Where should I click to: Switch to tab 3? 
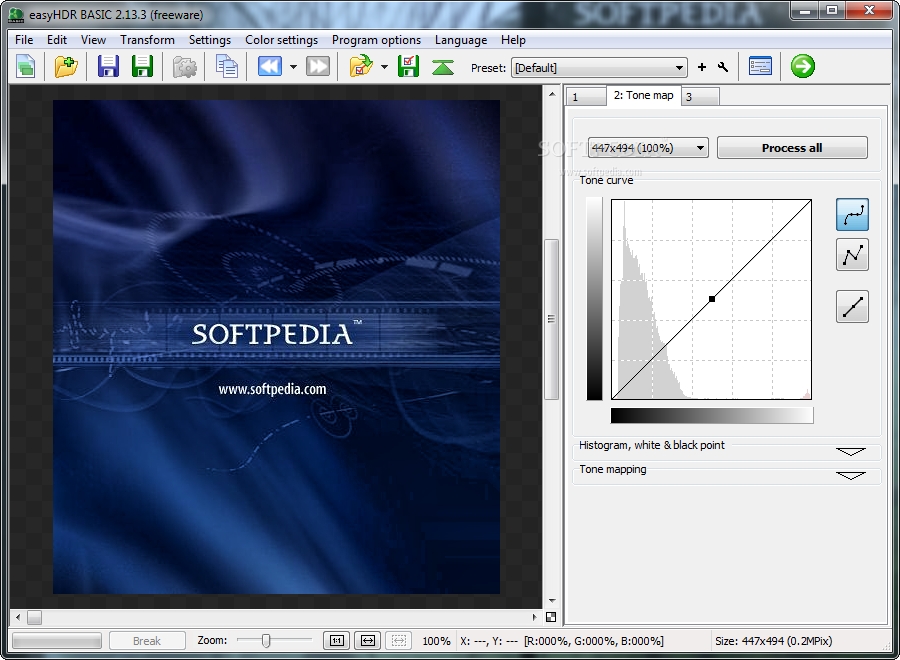point(700,96)
